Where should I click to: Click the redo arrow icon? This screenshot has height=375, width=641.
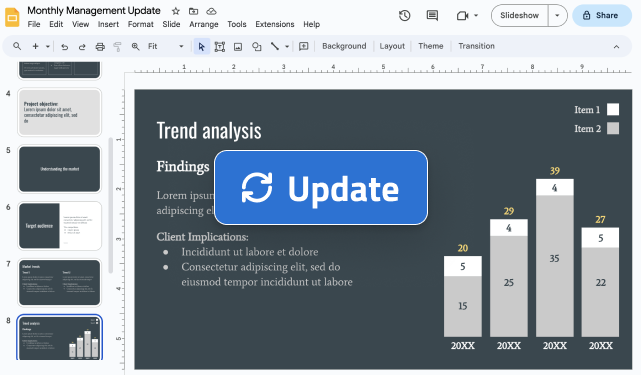(x=82, y=47)
